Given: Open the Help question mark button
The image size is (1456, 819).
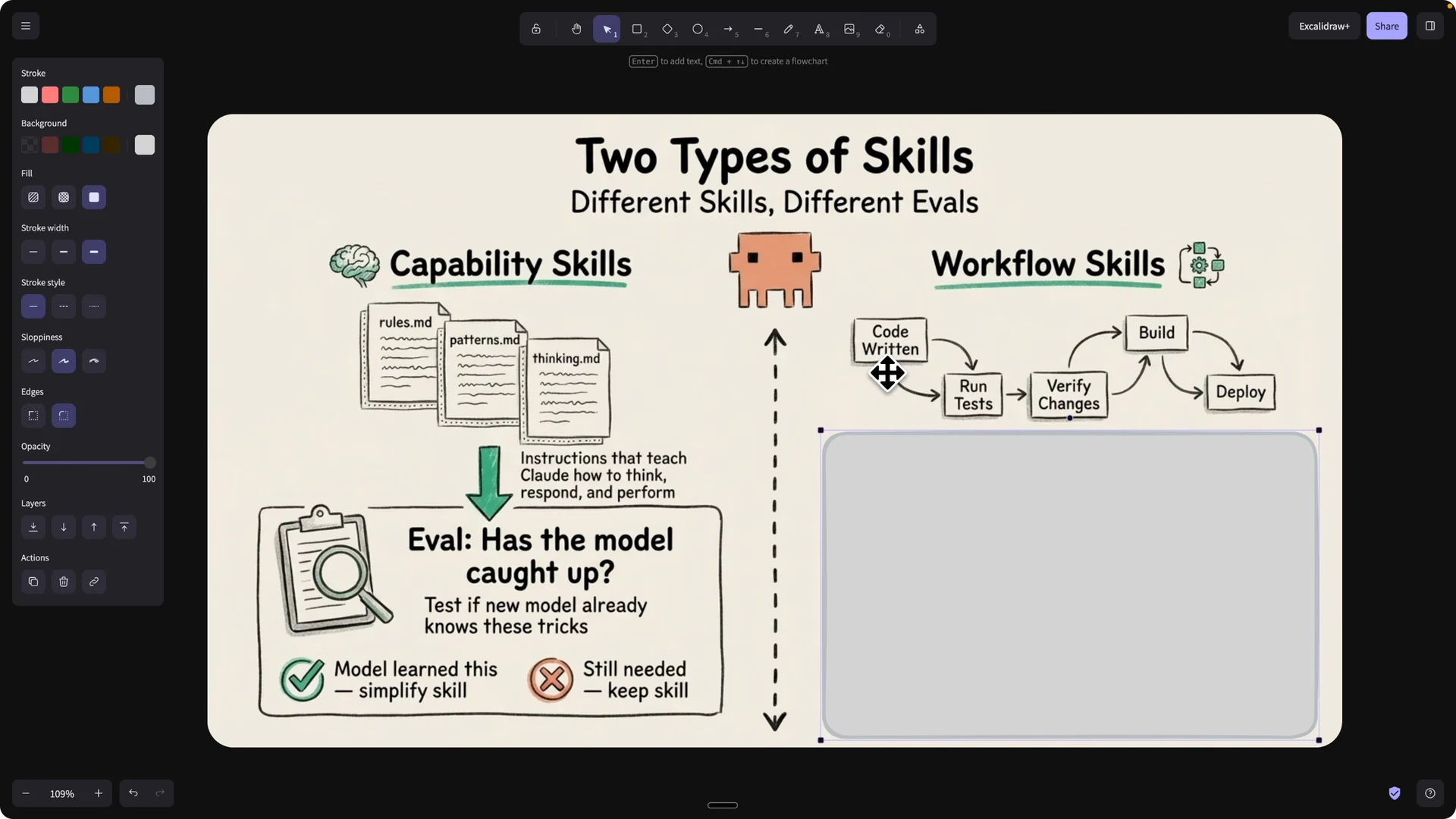Looking at the screenshot, I should 1430,793.
